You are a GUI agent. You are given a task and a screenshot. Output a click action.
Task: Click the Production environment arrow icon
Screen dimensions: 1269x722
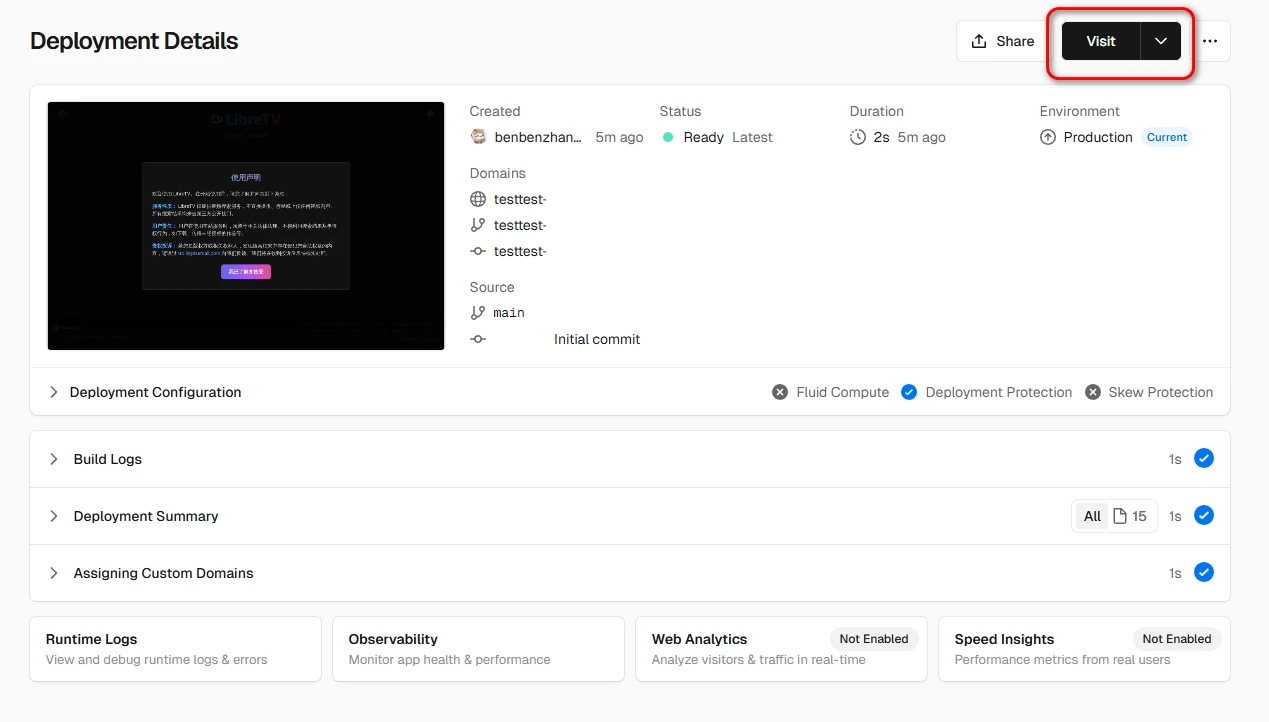click(x=1048, y=137)
